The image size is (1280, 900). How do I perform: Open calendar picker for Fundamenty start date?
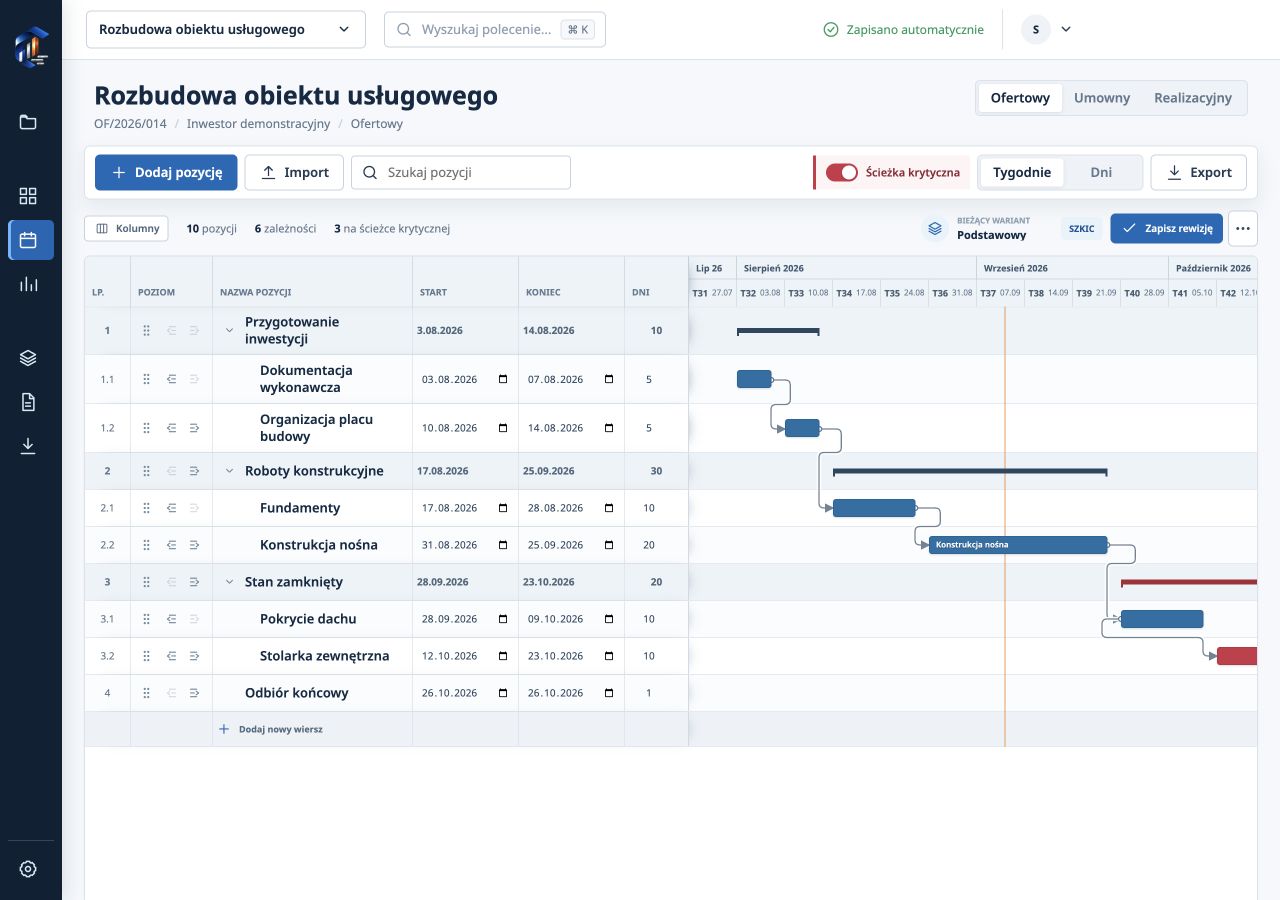pos(503,508)
